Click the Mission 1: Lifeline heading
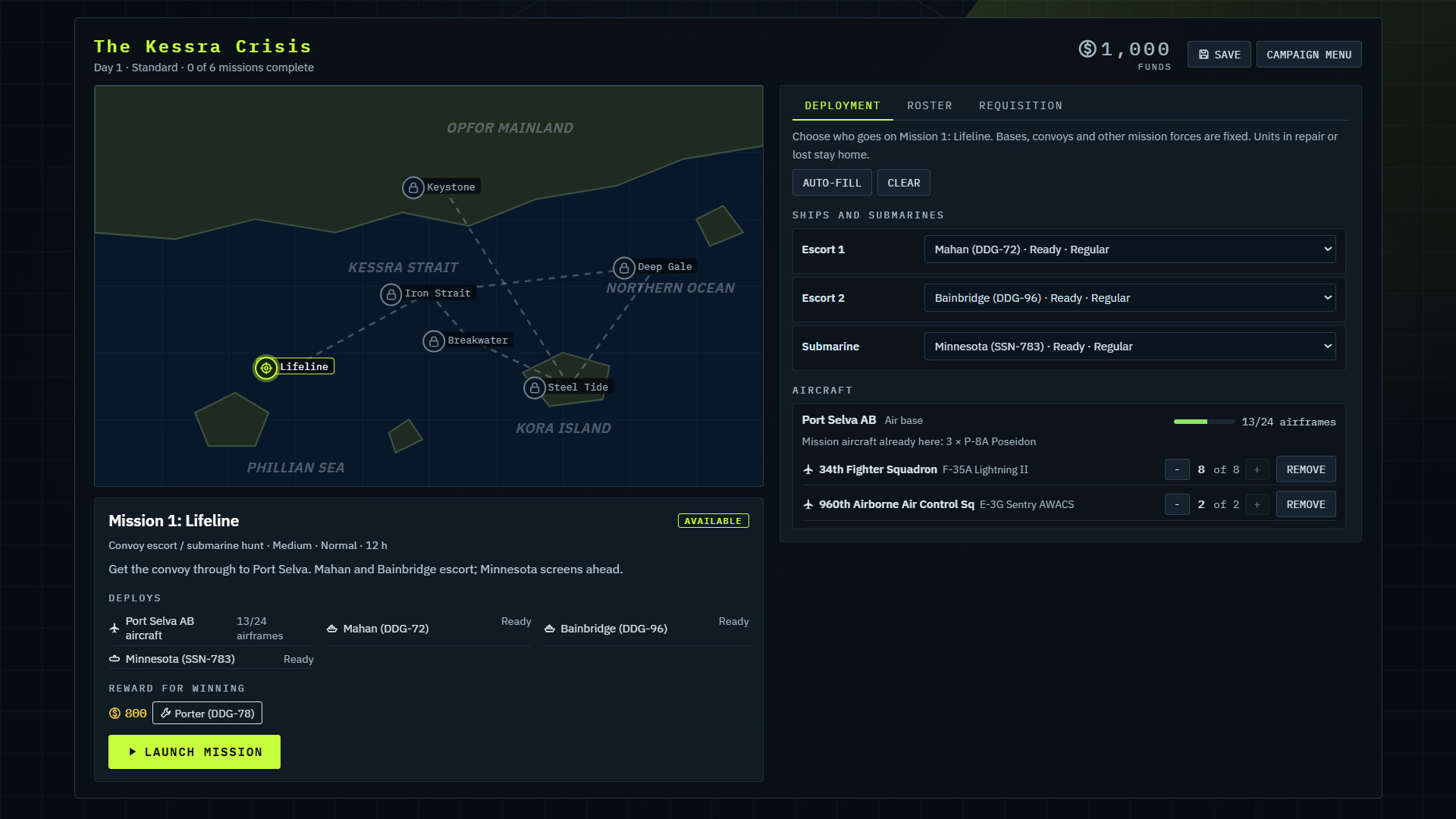1456x819 pixels. 174,521
